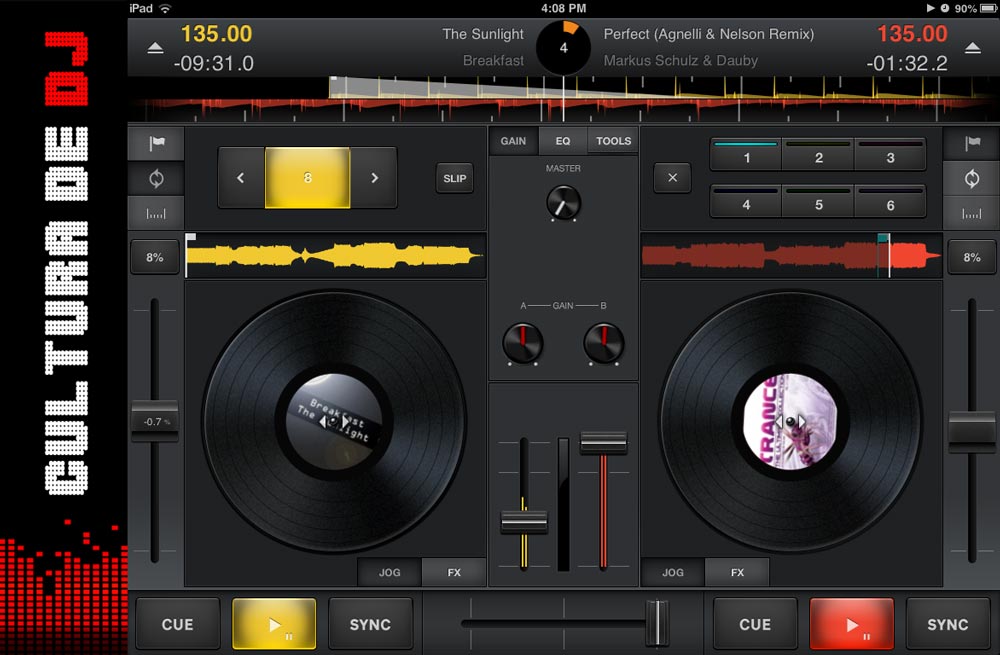Activate the loop icon on the left deck
This screenshot has width=1000, height=655.
pyautogui.click(x=155, y=177)
